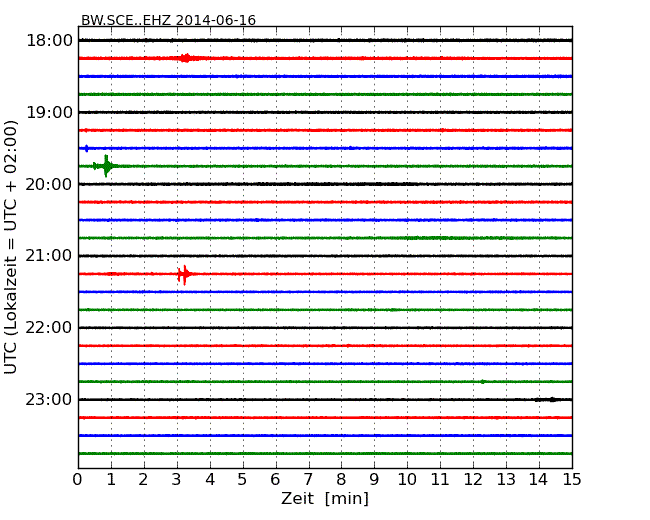The image size is (650, 520).
Task: Click the x-axis tick label 11
Action: 440,480
